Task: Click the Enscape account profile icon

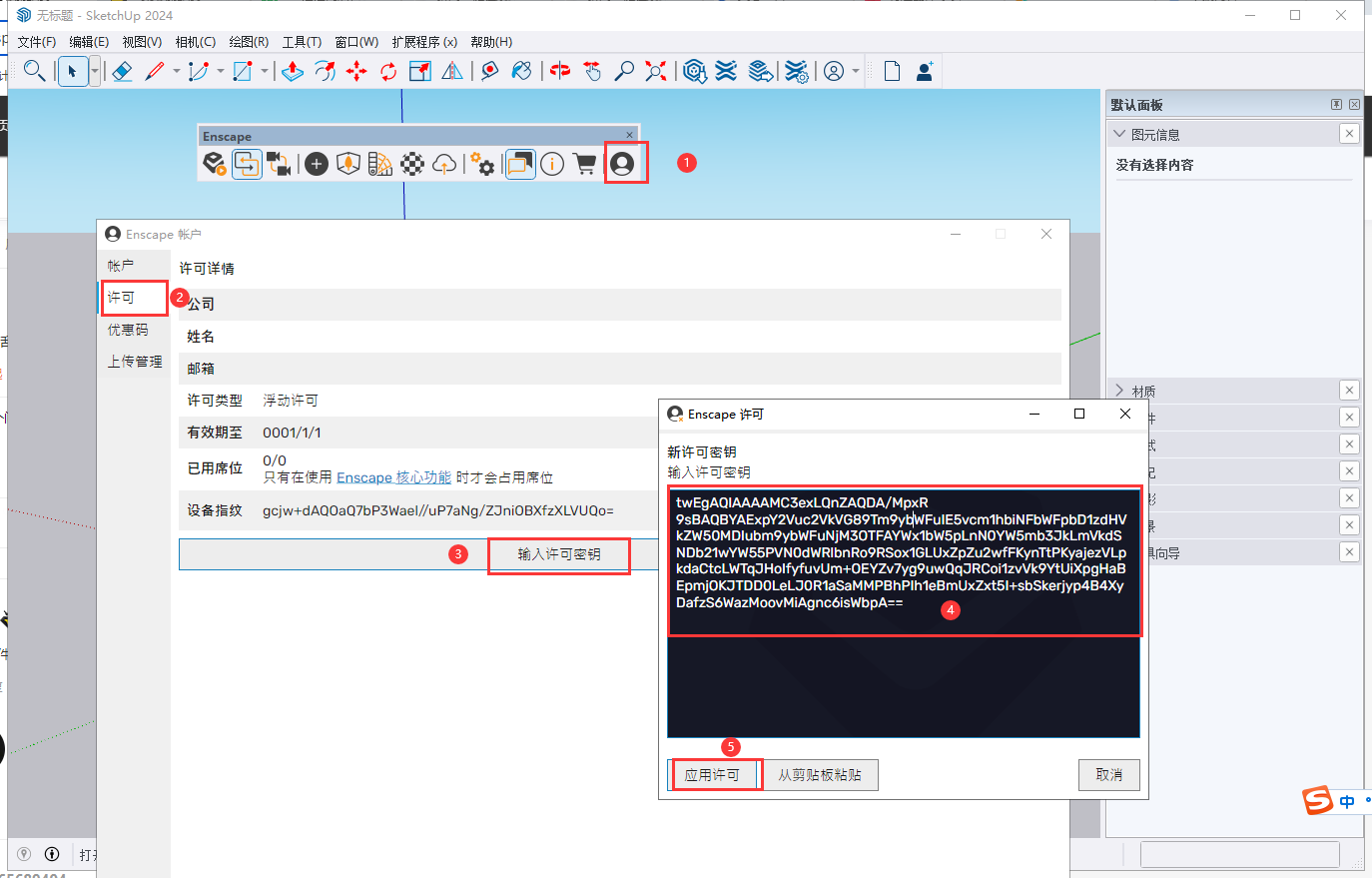Action: point(622,164)
